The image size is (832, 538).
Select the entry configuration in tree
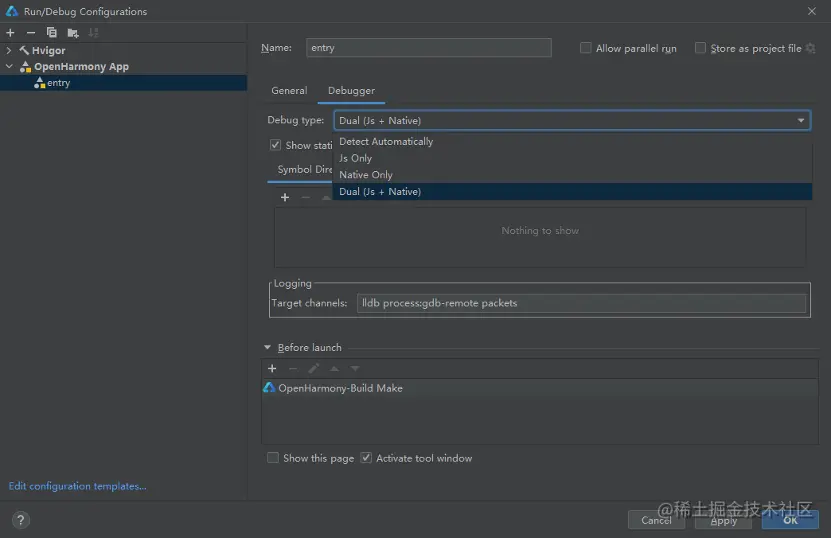click(x=123, y=83)
